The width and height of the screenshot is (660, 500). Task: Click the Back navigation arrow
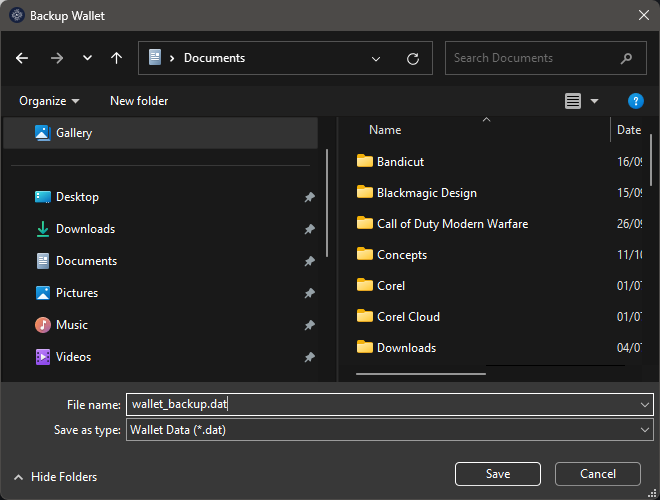click(23, 58)
